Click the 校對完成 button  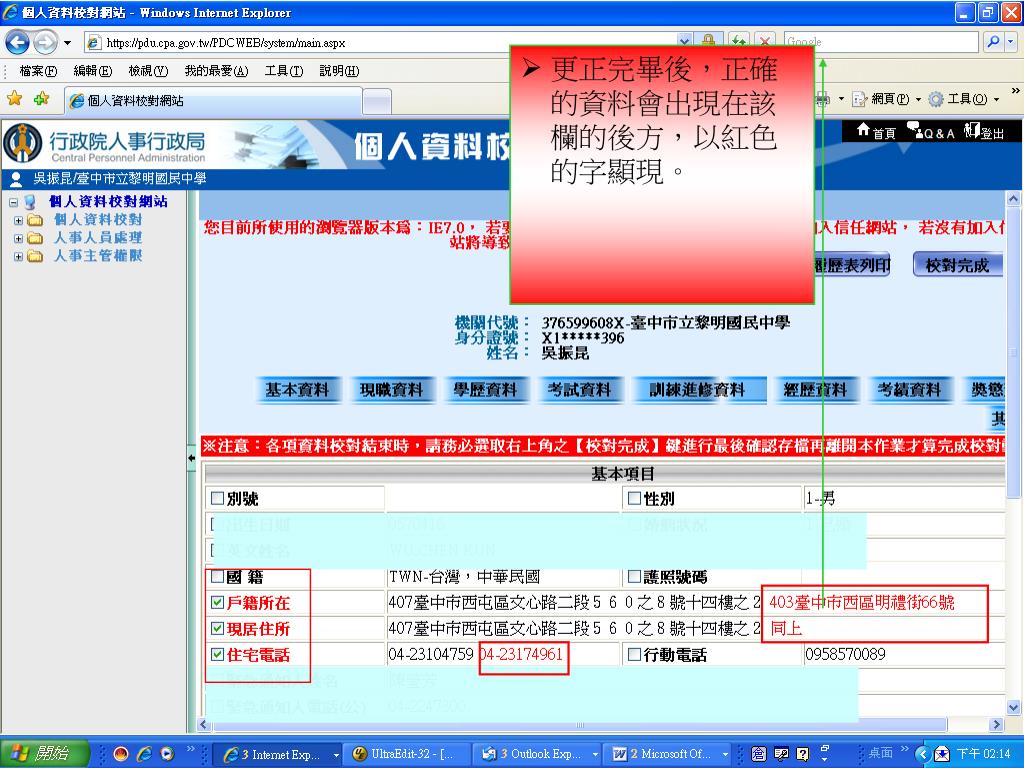pos(957,265)
